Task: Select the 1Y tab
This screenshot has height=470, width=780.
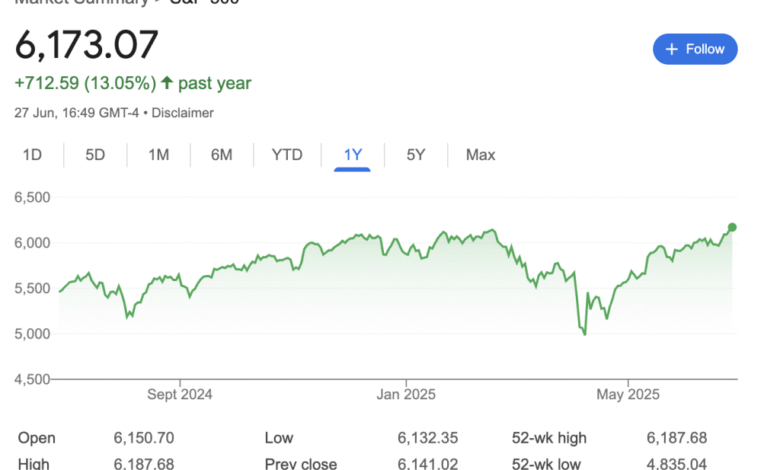Action: click(353, 155)
